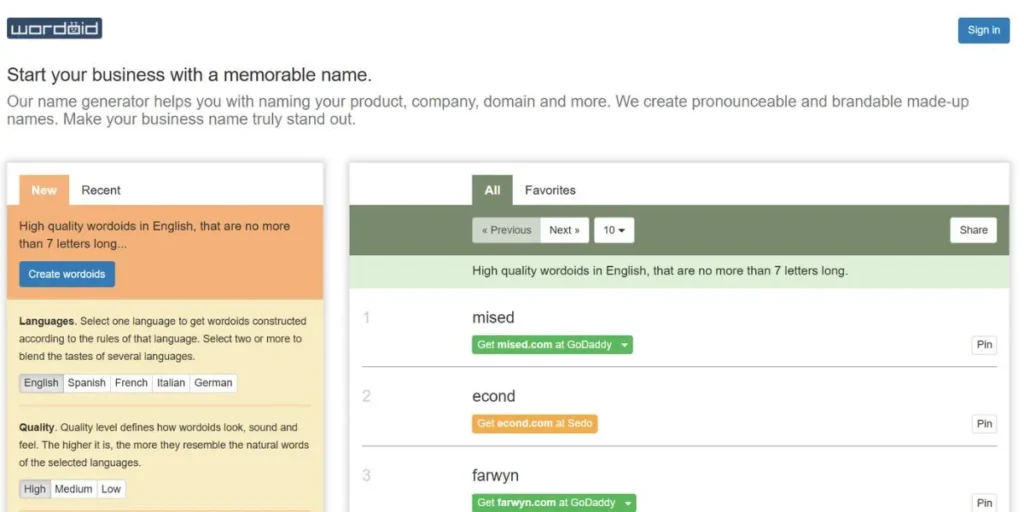Select Medium quality level
This screenshot has width=1024, height=512.
coord(73,489)
